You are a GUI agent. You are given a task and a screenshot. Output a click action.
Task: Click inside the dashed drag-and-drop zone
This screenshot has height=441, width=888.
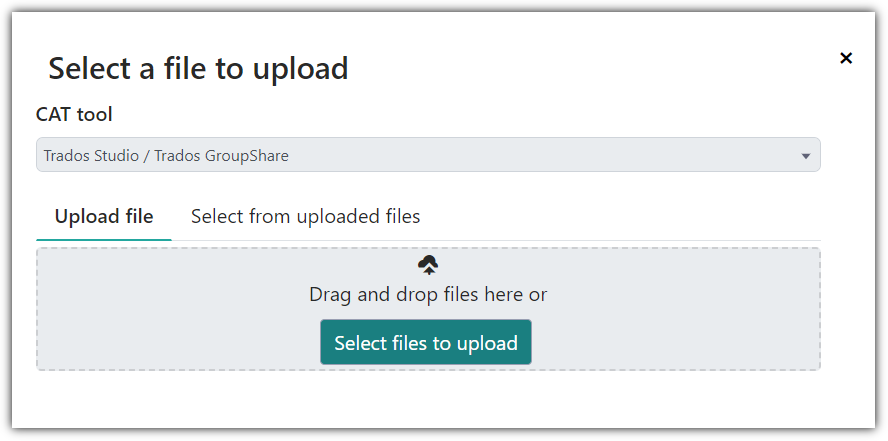[x=428, y=309]
